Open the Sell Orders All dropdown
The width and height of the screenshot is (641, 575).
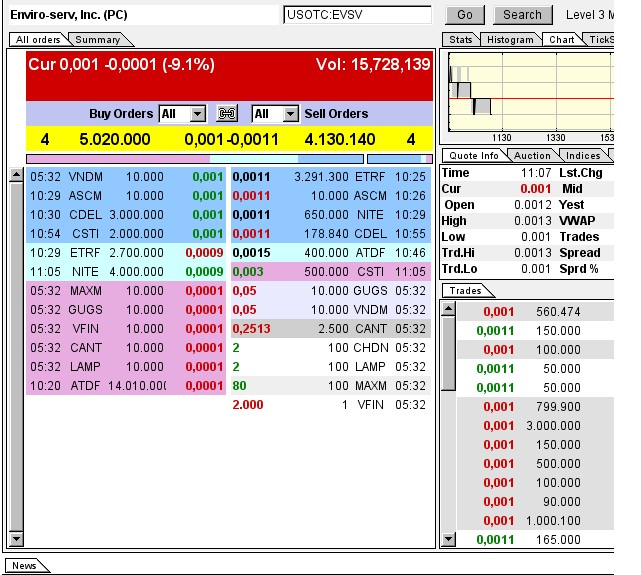[x=275, y=114]
